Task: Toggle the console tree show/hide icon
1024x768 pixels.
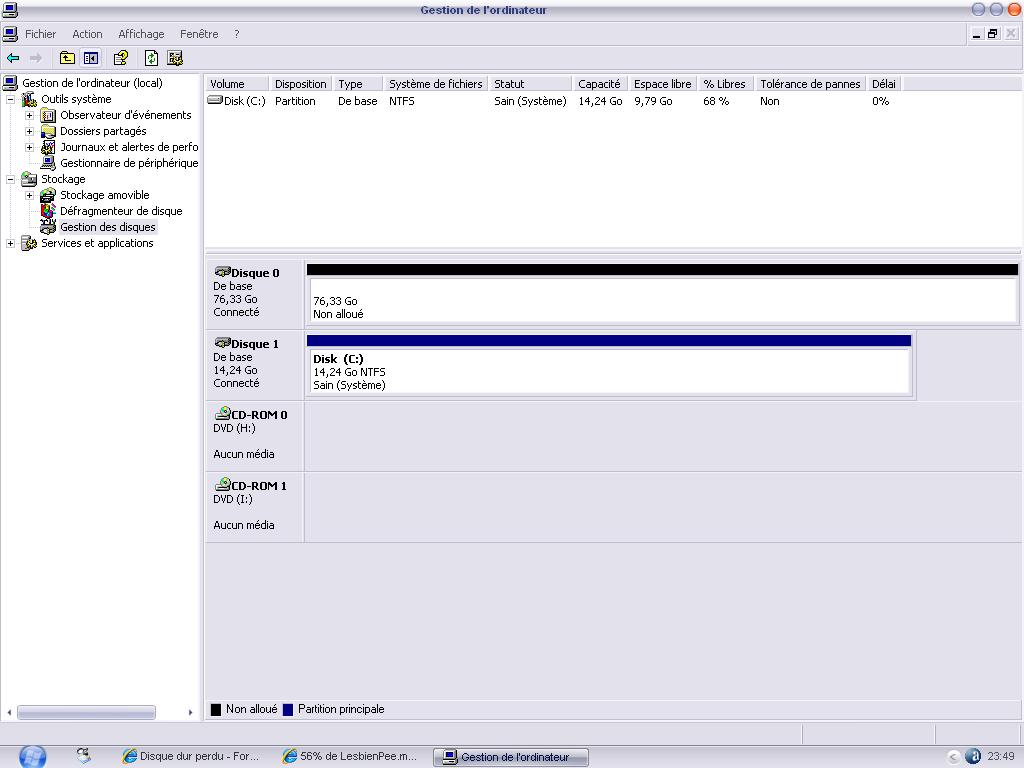Action: [91, 58]
